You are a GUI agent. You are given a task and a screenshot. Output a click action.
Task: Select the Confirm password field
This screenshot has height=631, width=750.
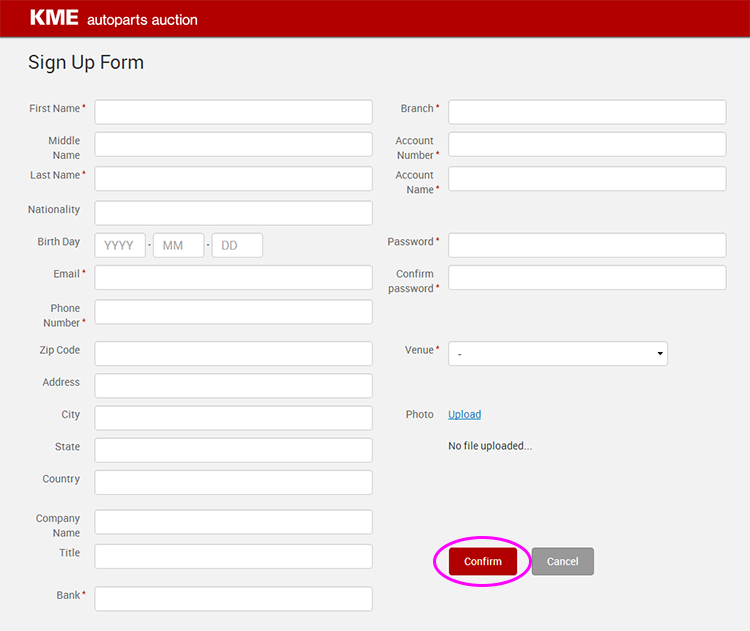[x=587, y=277]
